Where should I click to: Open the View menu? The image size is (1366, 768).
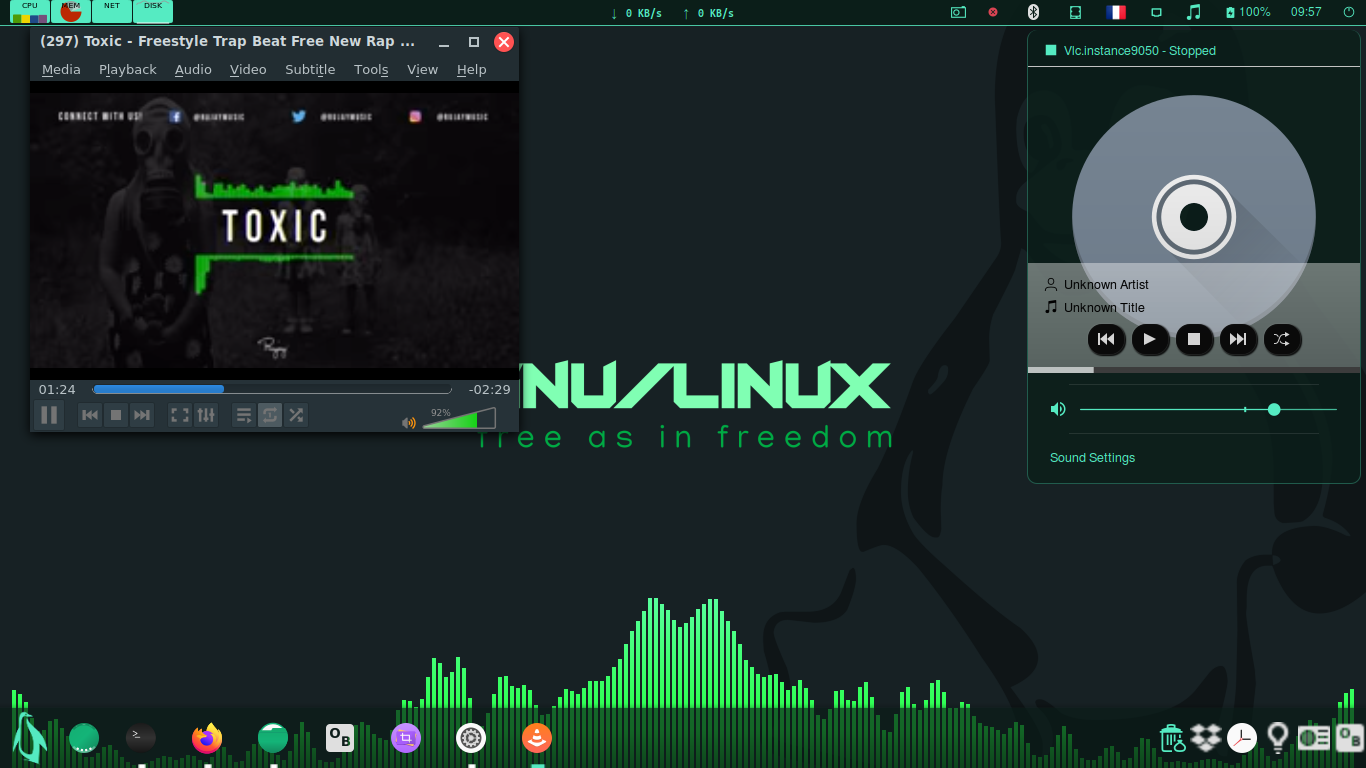[422, 69]
